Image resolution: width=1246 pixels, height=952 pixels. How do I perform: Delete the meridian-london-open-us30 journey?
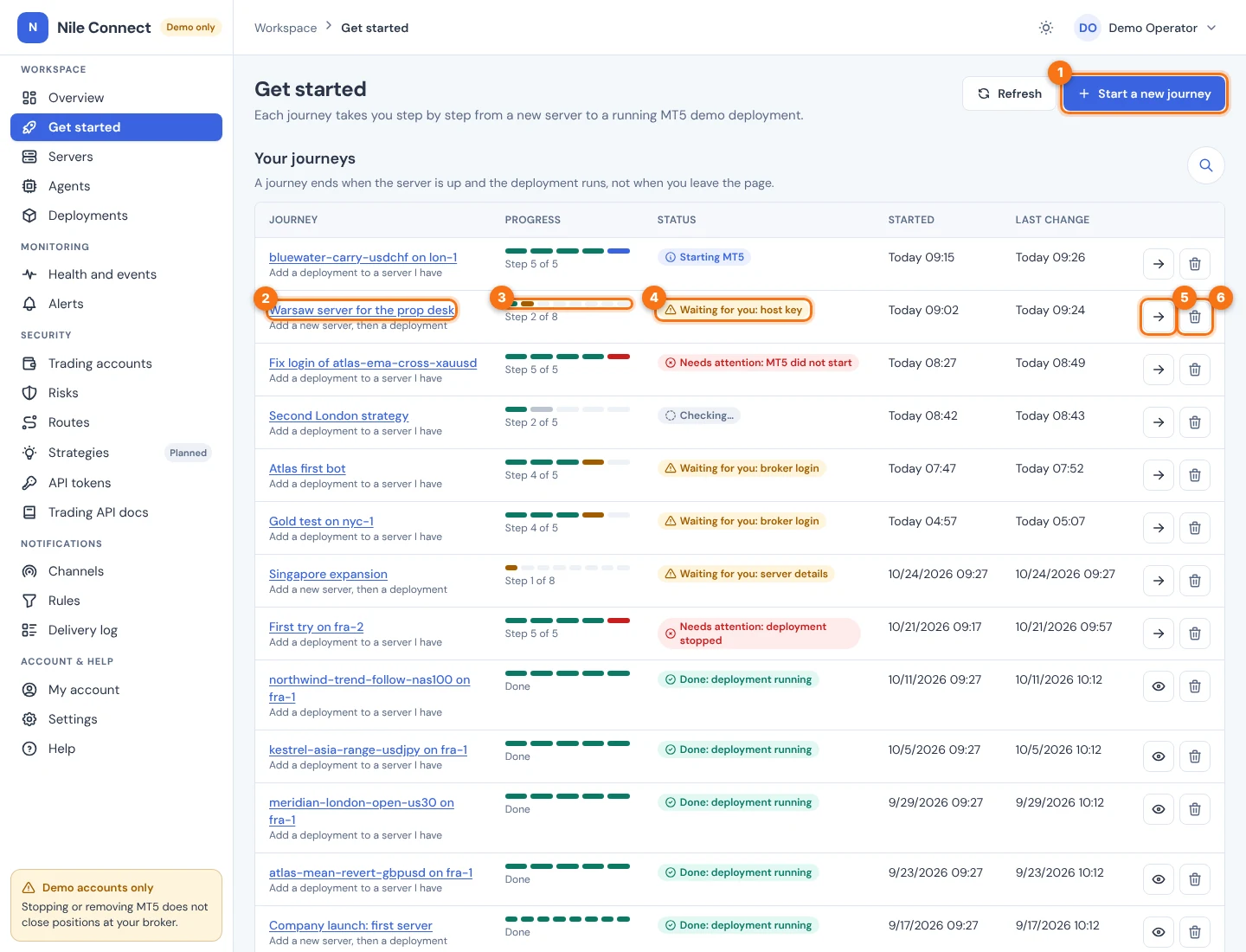tap(1195, 809)
